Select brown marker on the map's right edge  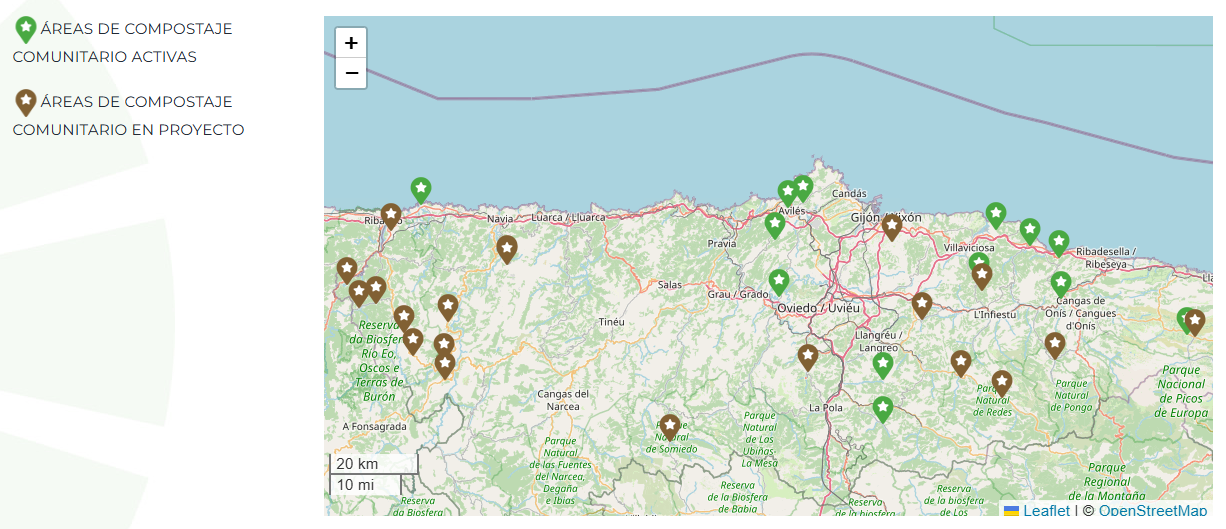1195,321
